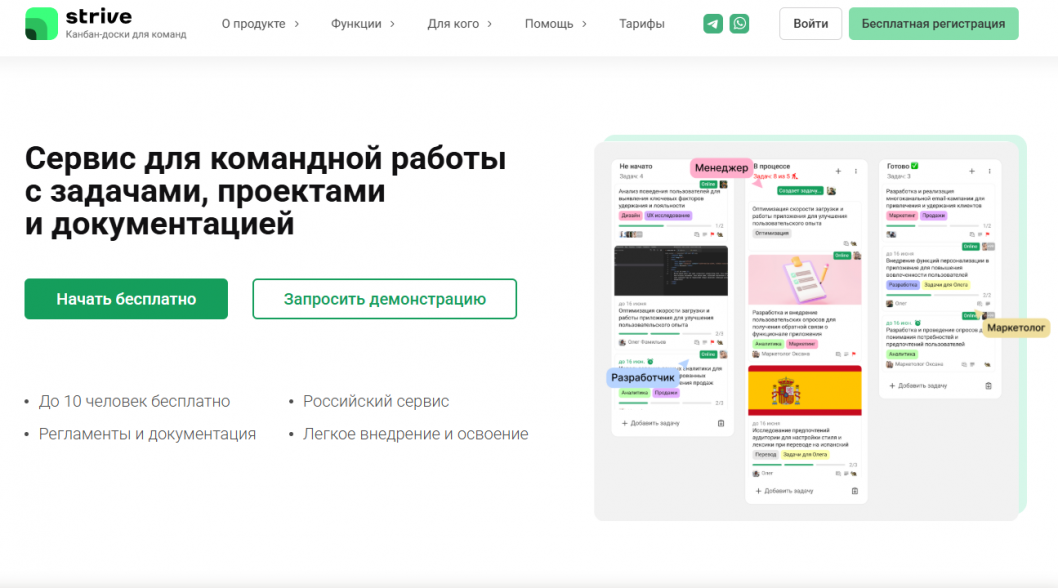Select "Тарифы" in the navigation menu
The width and height of the screenshot is (1058, 588).
coord(641,22)
